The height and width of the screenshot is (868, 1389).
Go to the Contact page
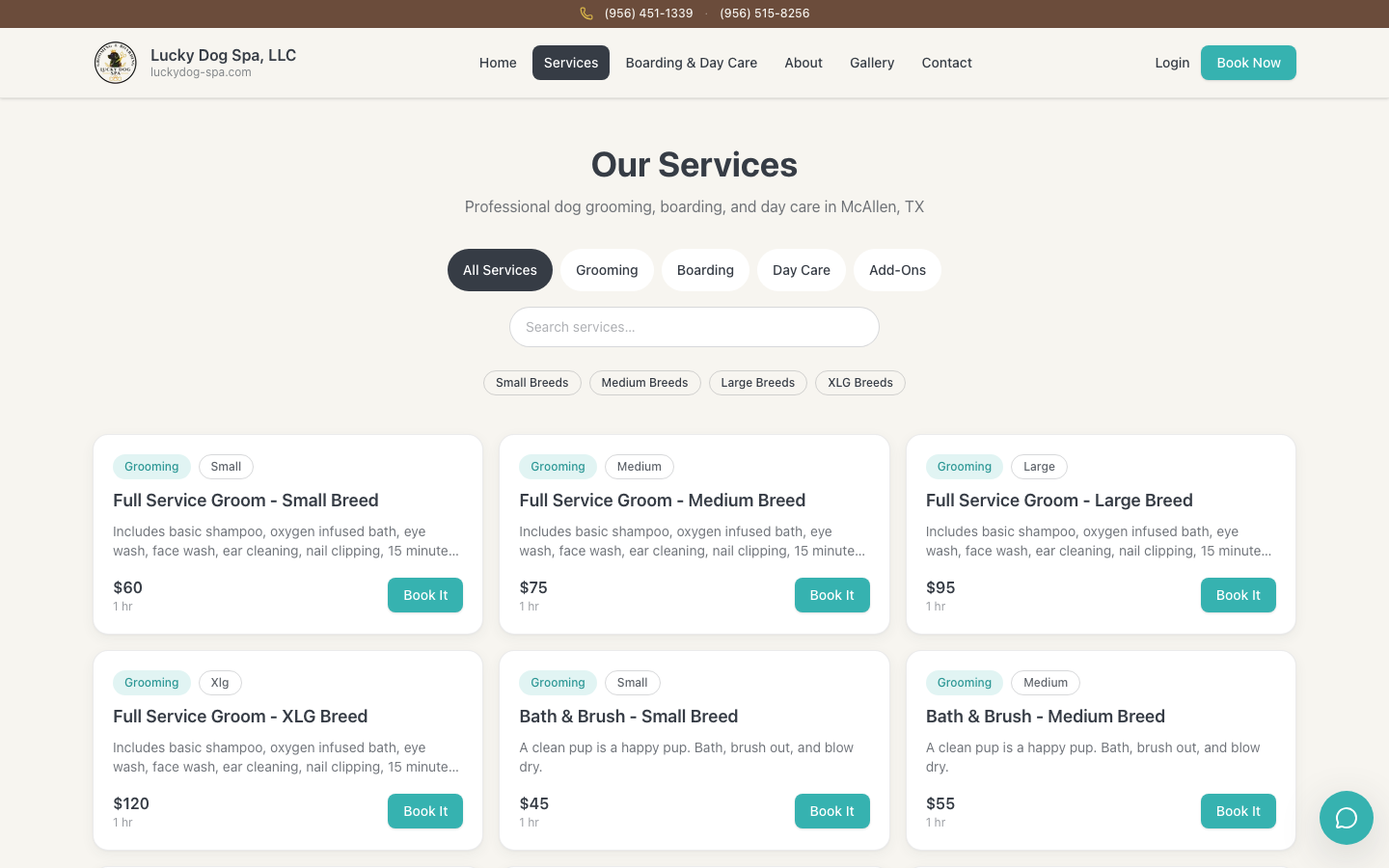click(x=946, y=63)
